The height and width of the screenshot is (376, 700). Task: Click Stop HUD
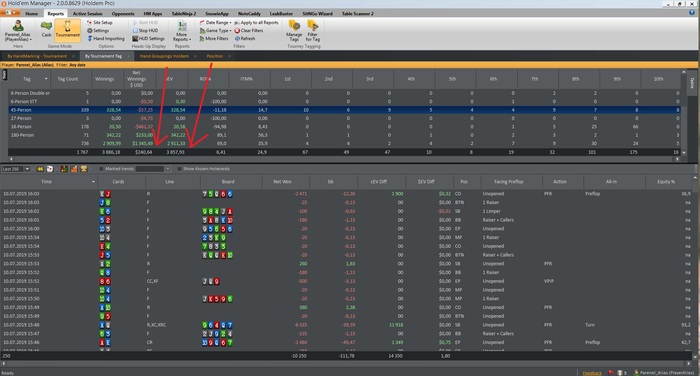(145, 30)
